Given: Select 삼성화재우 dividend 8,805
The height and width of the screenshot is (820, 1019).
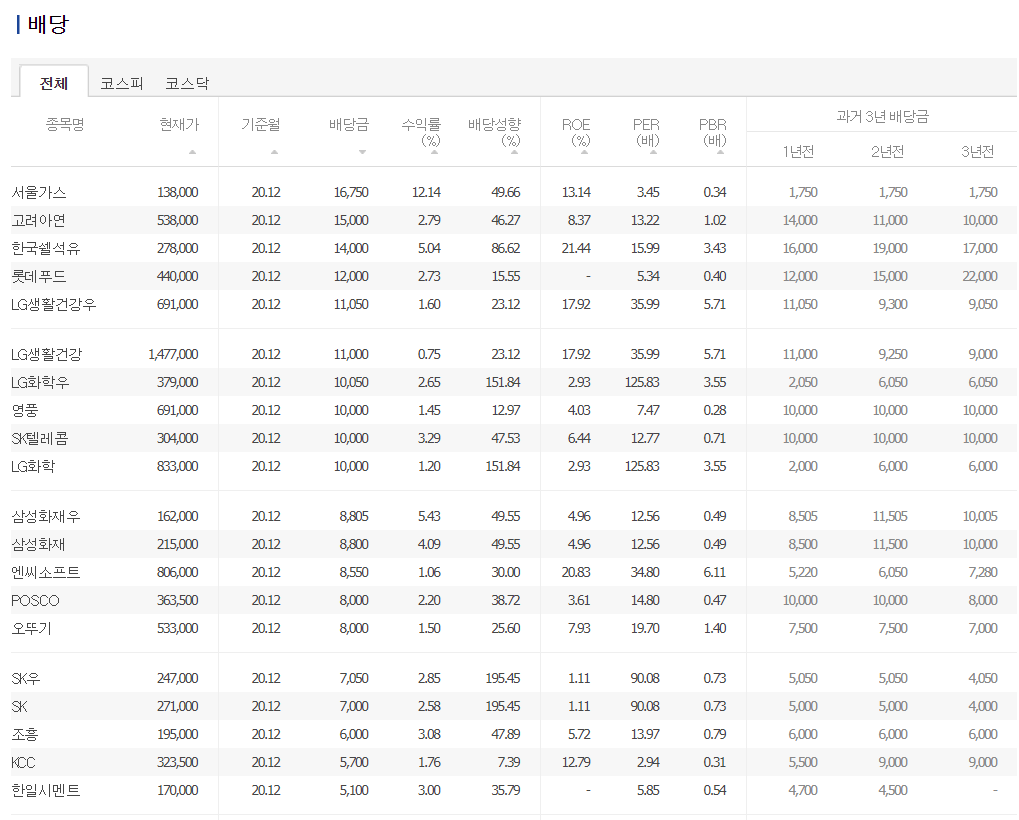Looking at the screenshot, I should [x=354, y=516].
